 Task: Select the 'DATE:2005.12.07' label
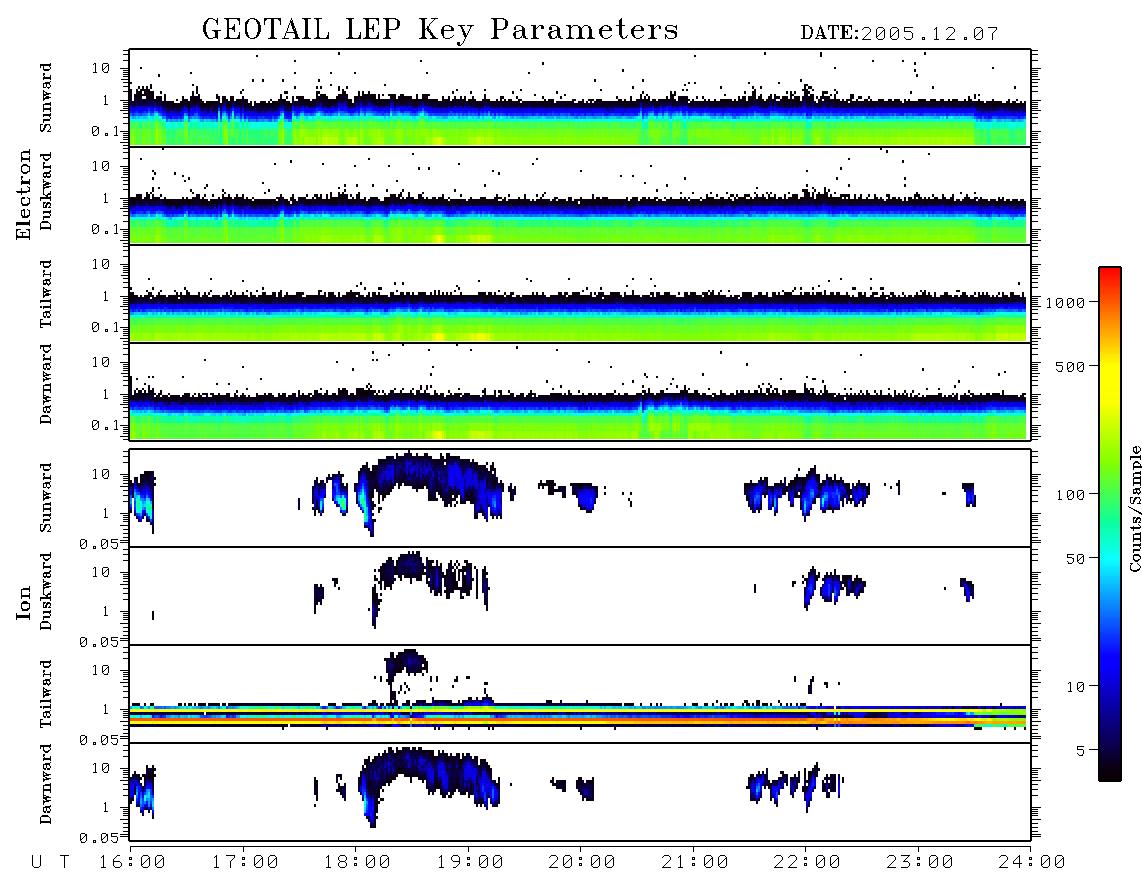(899, 34)
